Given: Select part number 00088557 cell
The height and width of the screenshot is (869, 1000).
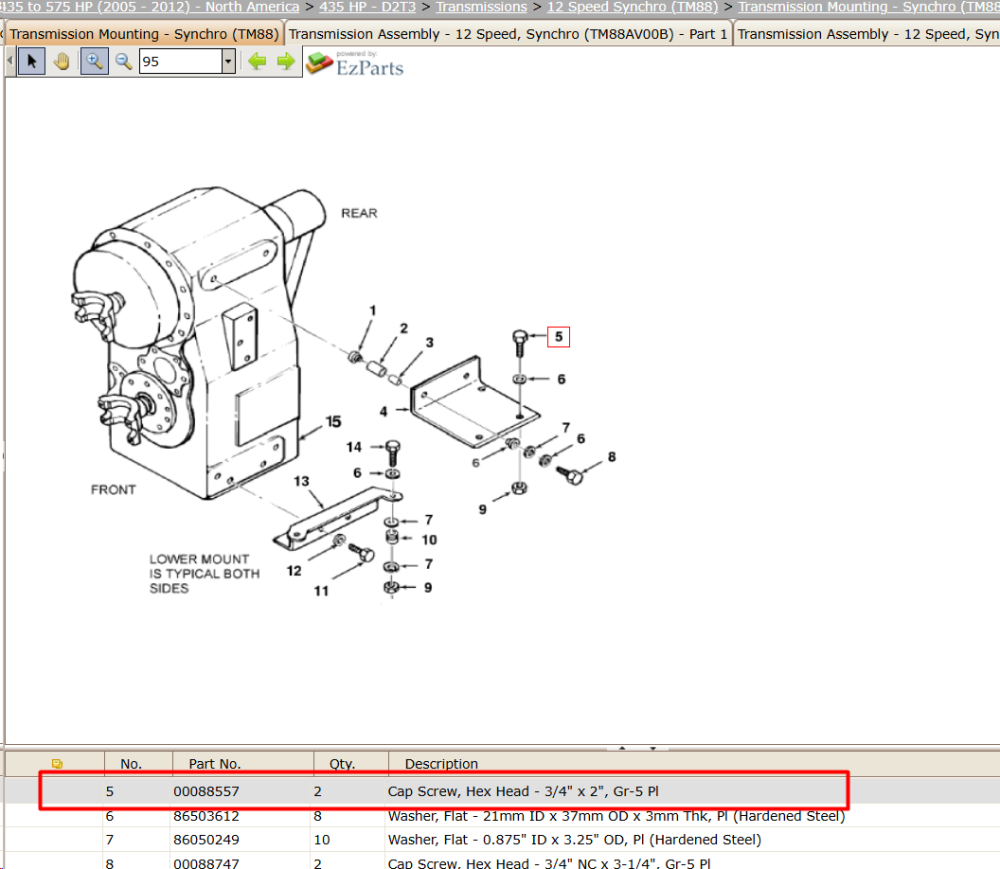Looking at the screenshot, I should click(206, 791).
